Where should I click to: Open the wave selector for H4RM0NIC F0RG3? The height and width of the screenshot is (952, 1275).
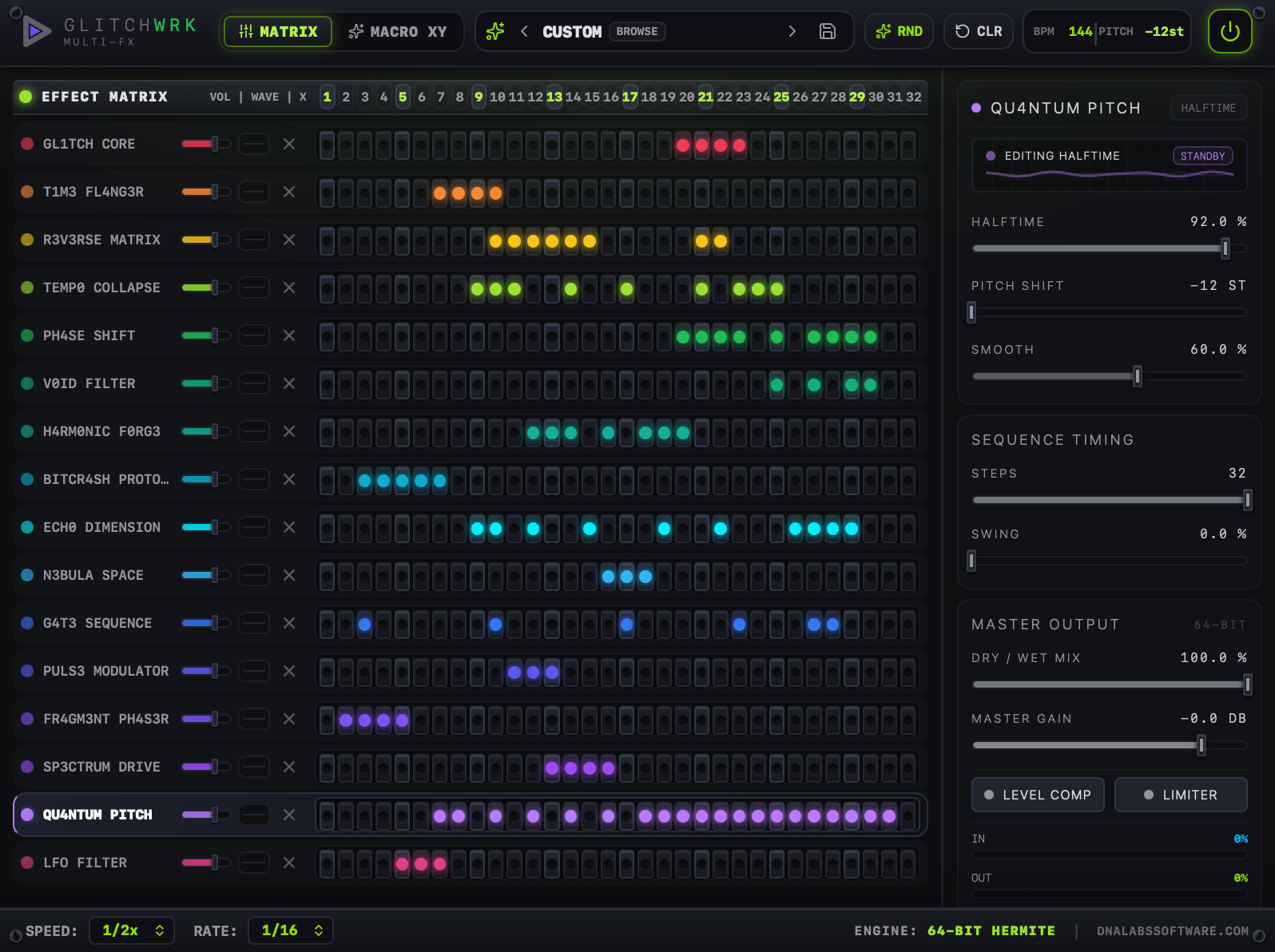pos(254,431)
